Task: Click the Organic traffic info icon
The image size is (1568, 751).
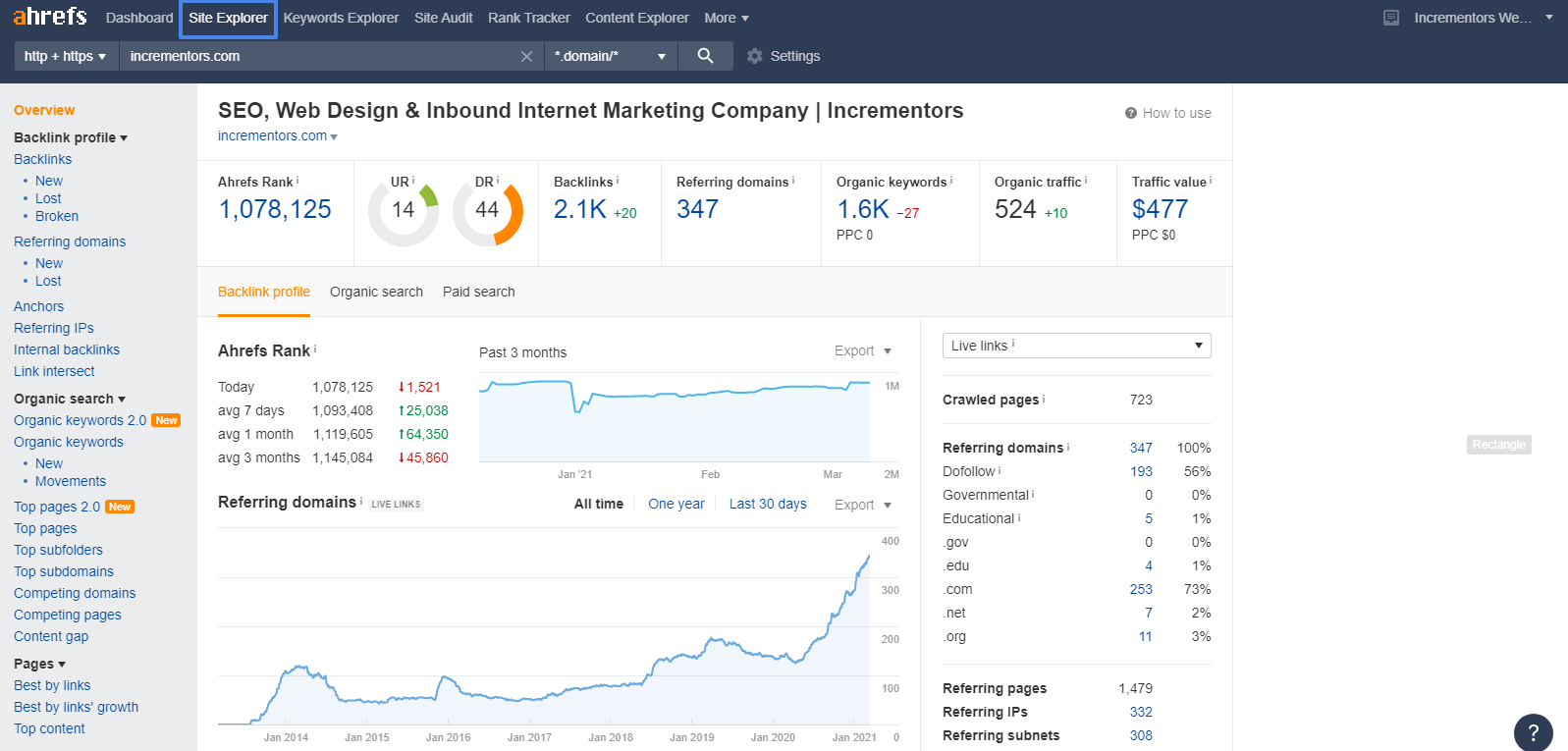Action: [x=1086, y=181]
